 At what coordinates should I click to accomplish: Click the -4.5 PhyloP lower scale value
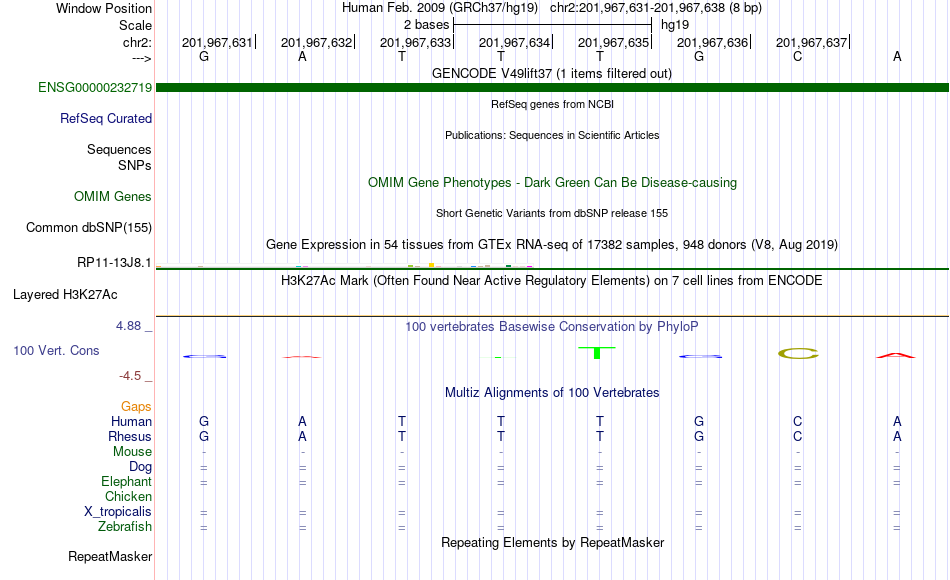(130, 376)
